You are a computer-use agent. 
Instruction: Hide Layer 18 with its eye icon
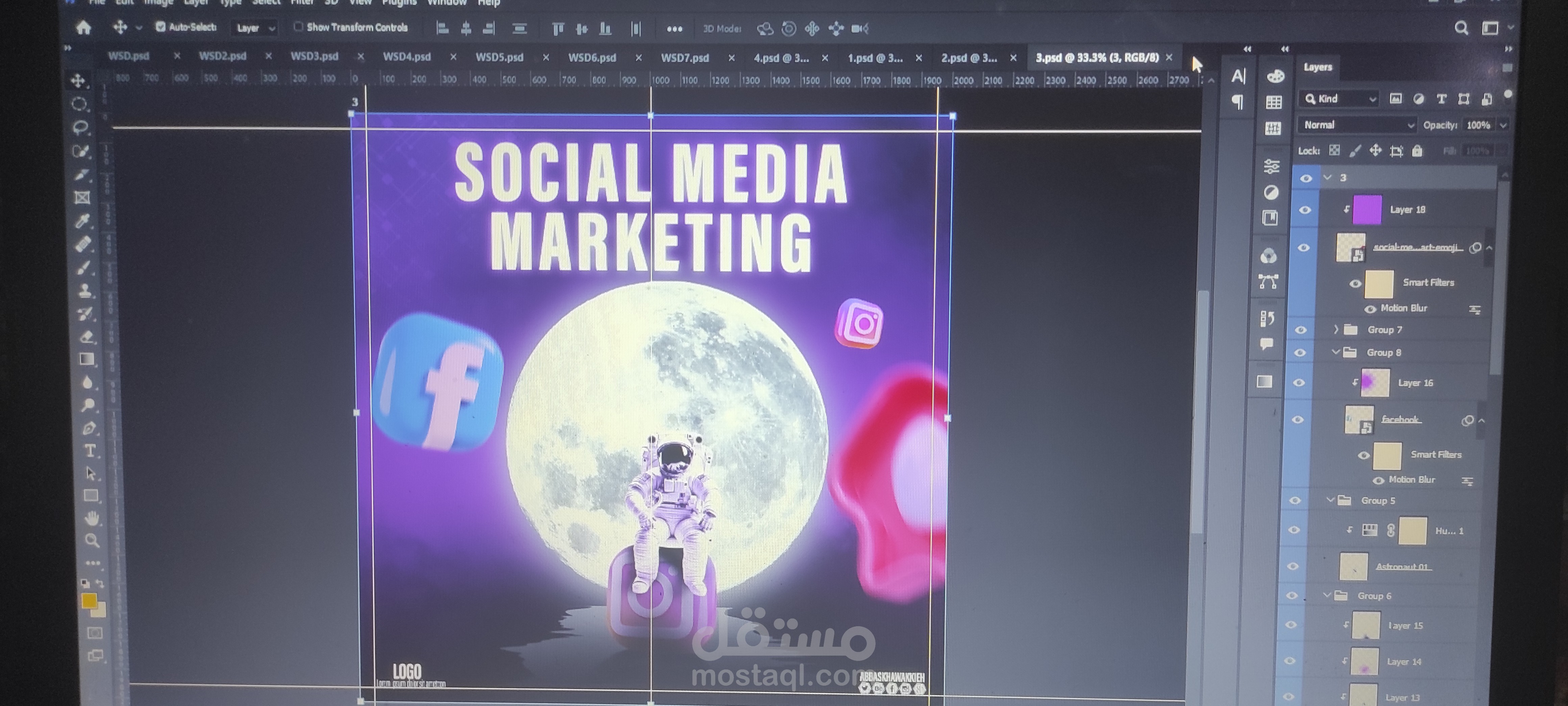[1305, 210]
